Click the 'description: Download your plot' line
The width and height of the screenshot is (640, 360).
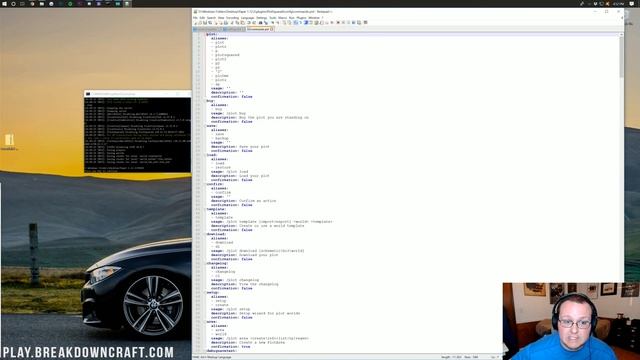pyautogui.click(x=244, y=255)
